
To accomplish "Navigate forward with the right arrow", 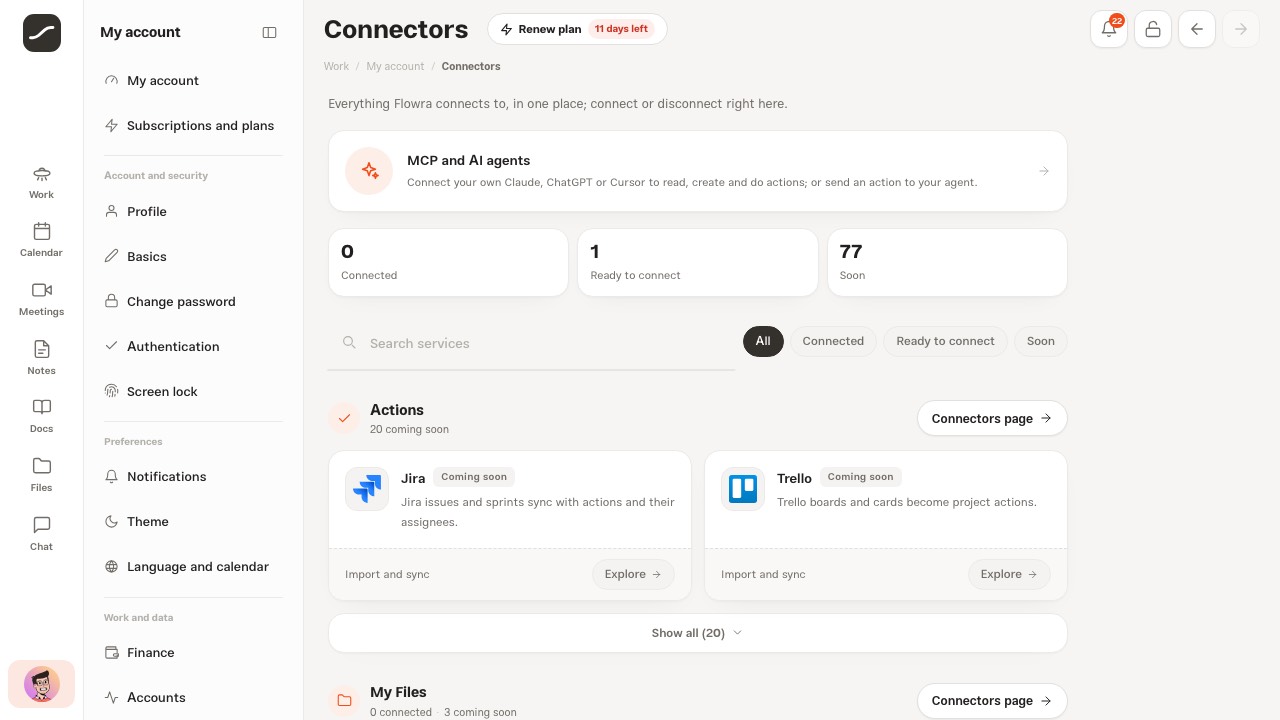I will point(1241,29).
